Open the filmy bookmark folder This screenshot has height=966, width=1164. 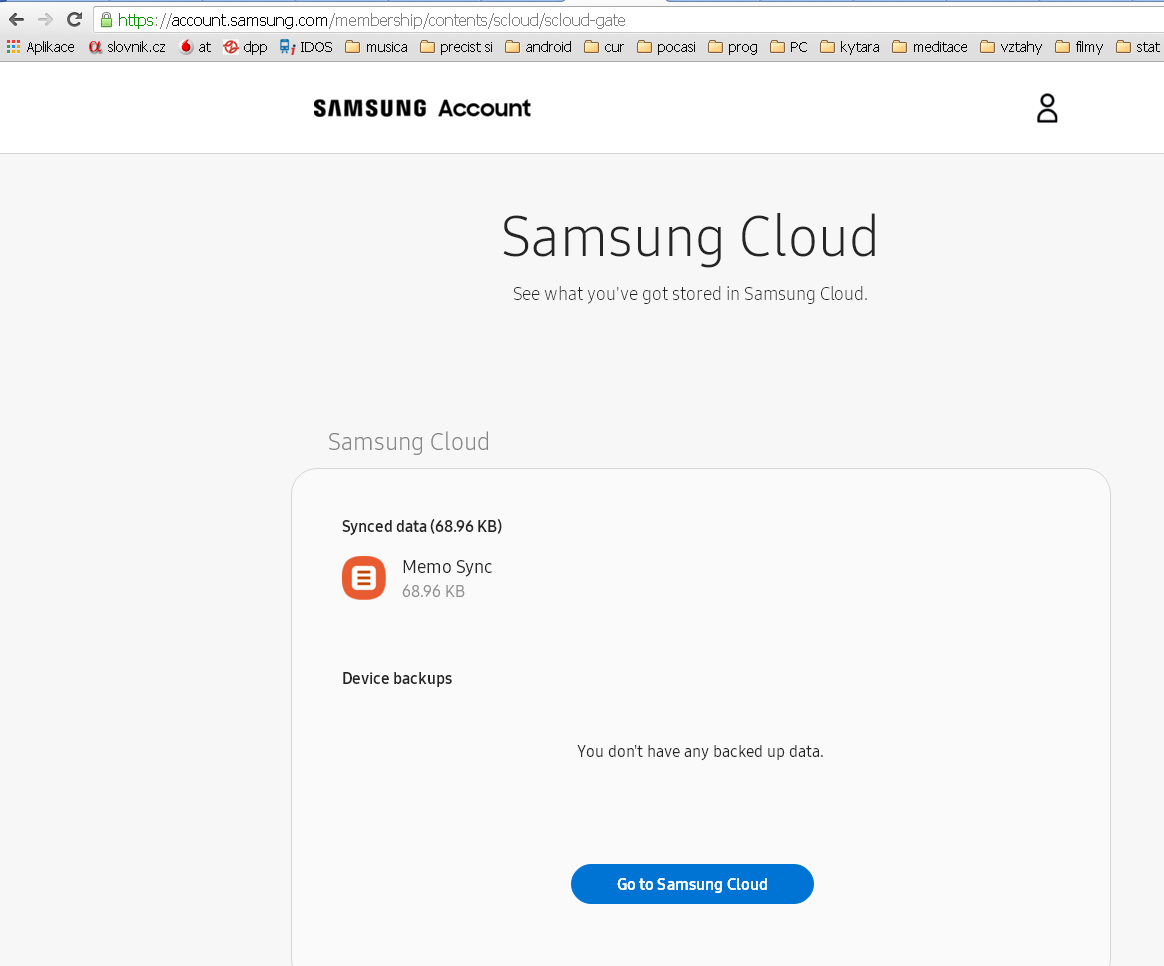[1079, 47]
